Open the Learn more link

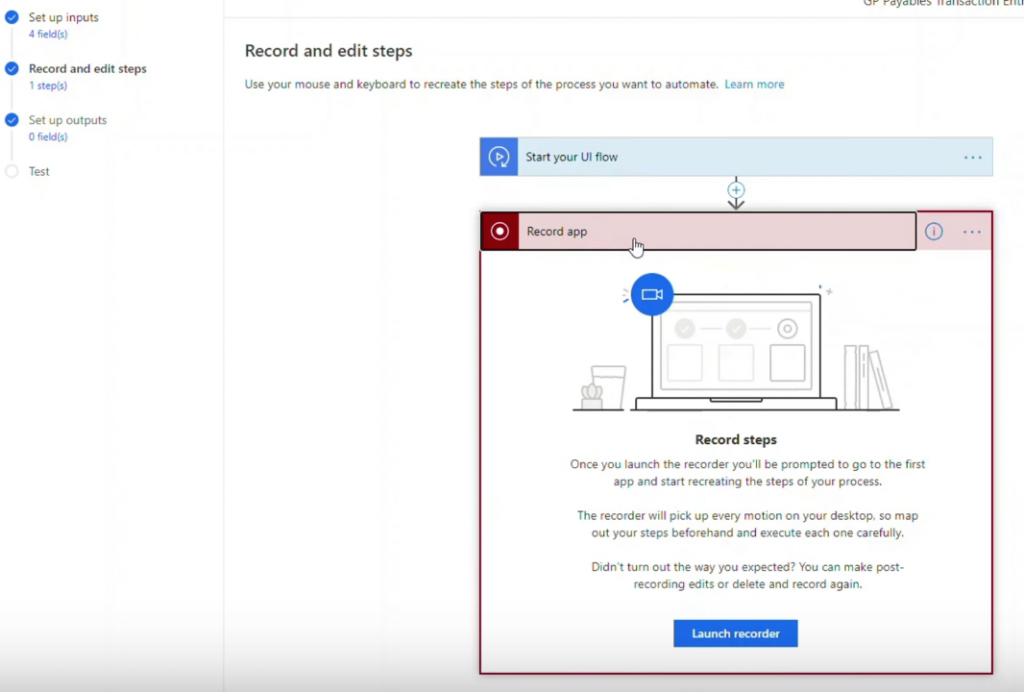[754, 84]
